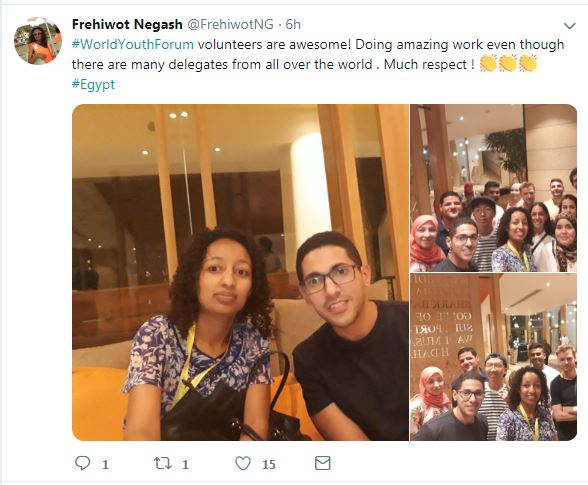Click the envelope direct message icon
The height and width of the screenshot is (485, 588).
tap(322, 463)
